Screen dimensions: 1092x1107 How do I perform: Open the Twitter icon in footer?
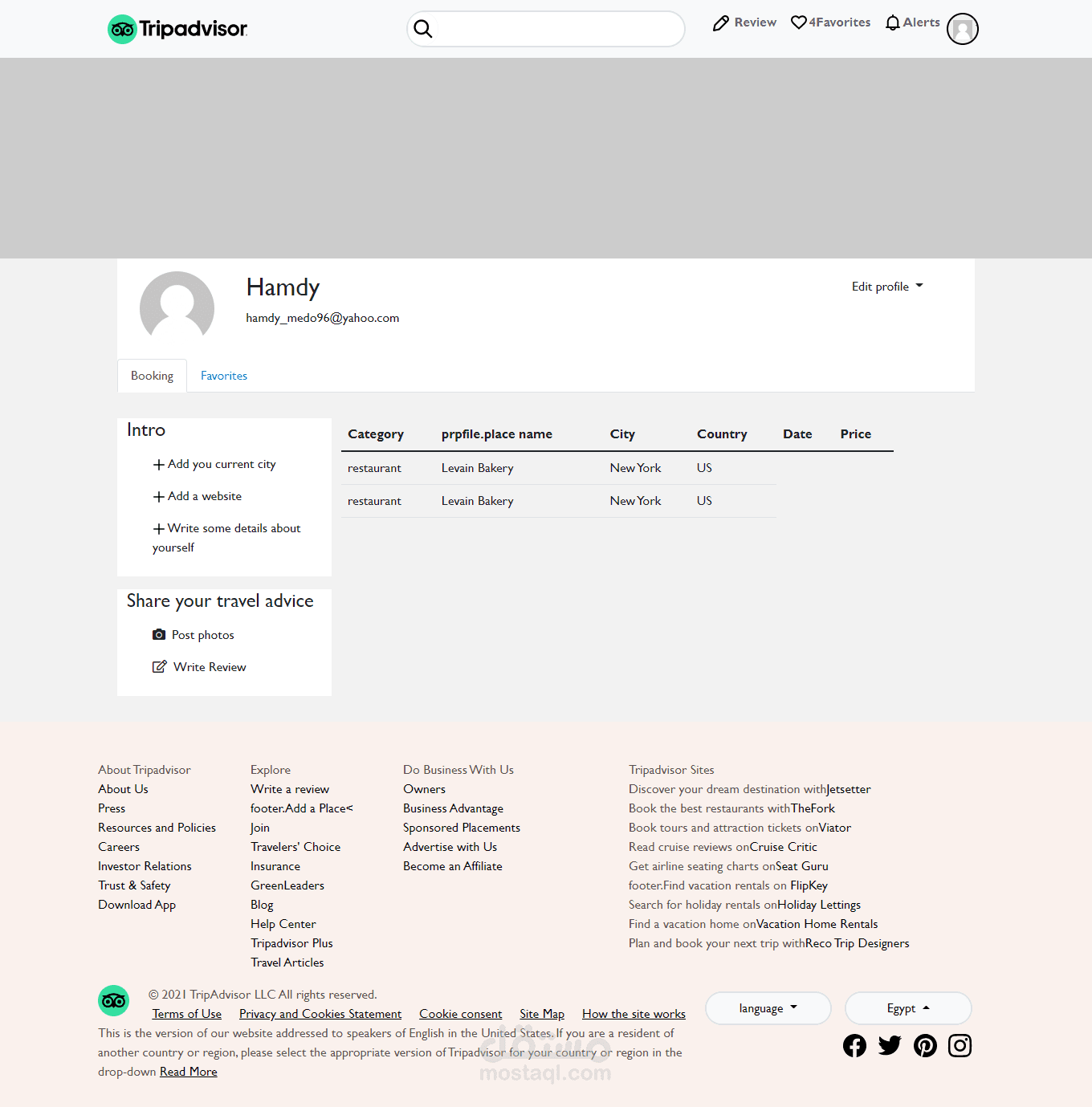tap(890, 1045)
